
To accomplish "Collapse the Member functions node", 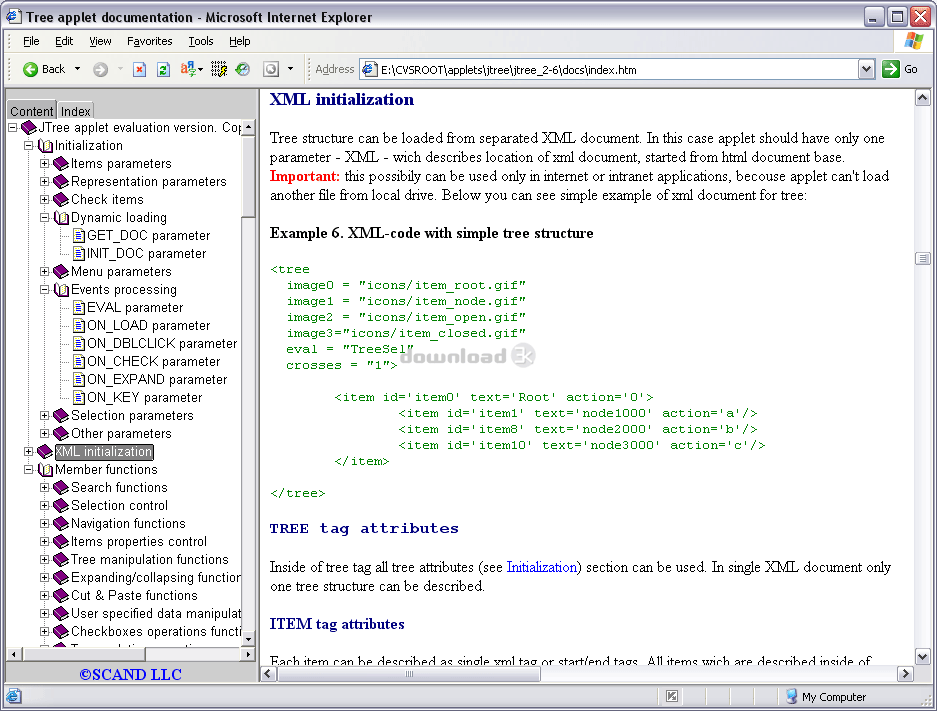I will pyautogui.click(x=29, y=470).
